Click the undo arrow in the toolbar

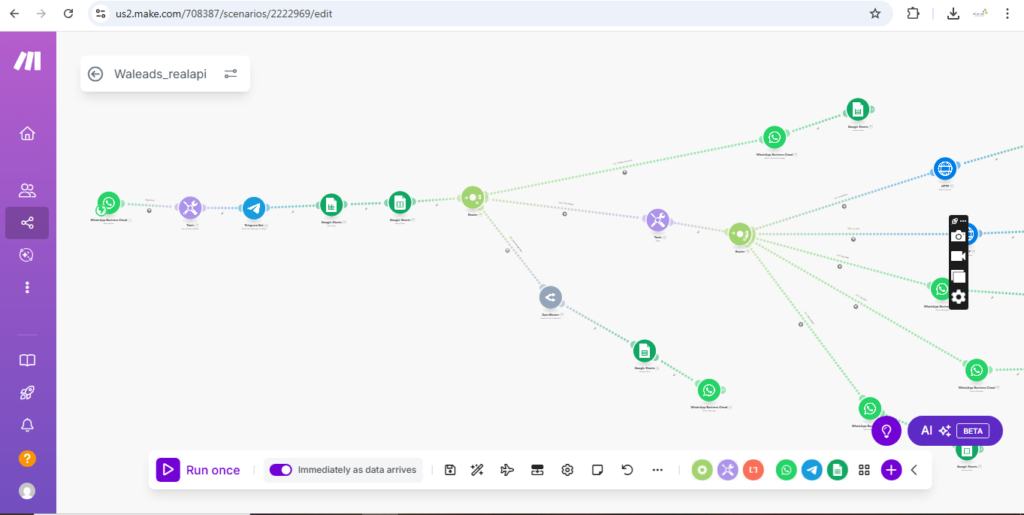pos(627,470)
